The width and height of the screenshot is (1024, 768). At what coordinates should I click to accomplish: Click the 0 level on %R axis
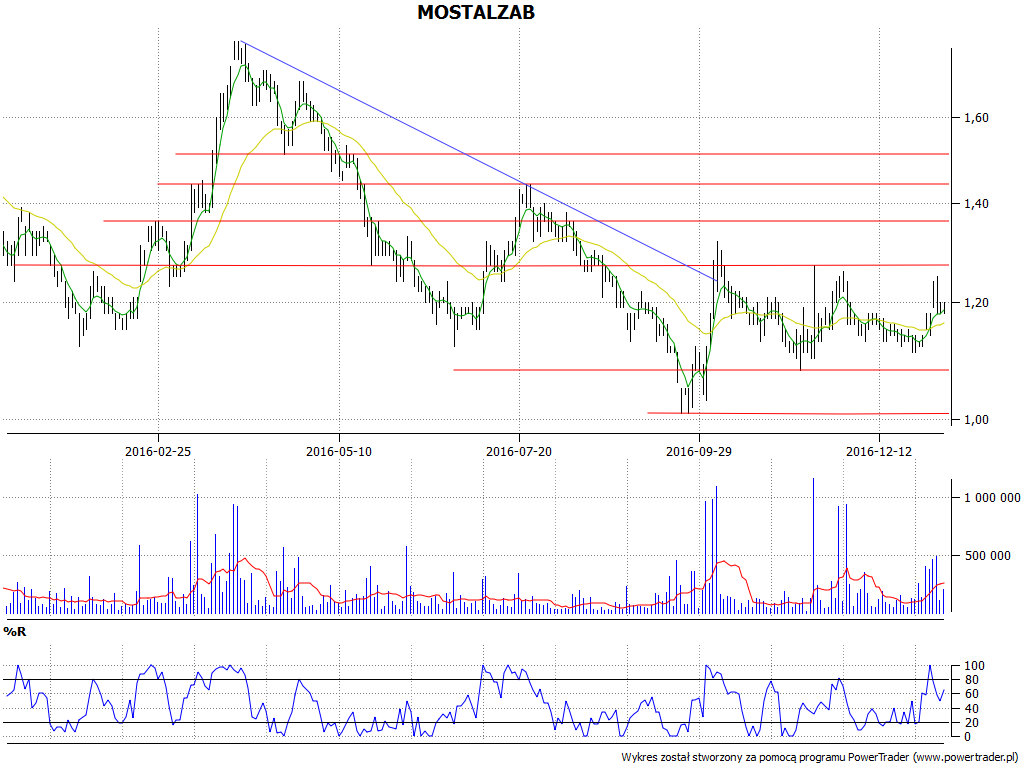pos(968,737)
